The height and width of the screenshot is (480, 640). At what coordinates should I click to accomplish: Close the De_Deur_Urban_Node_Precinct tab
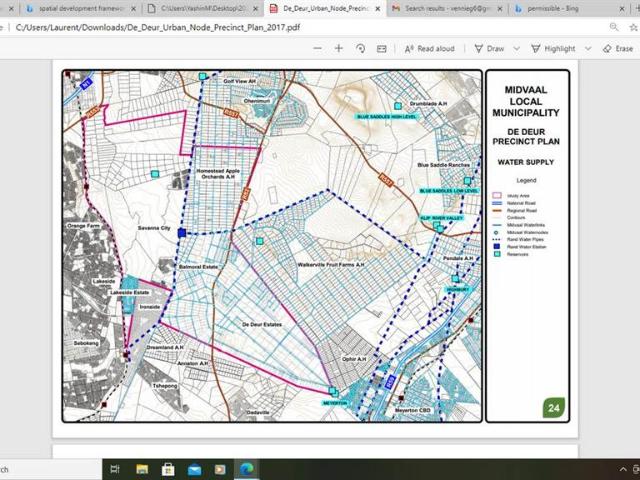[x=377, y=8]
